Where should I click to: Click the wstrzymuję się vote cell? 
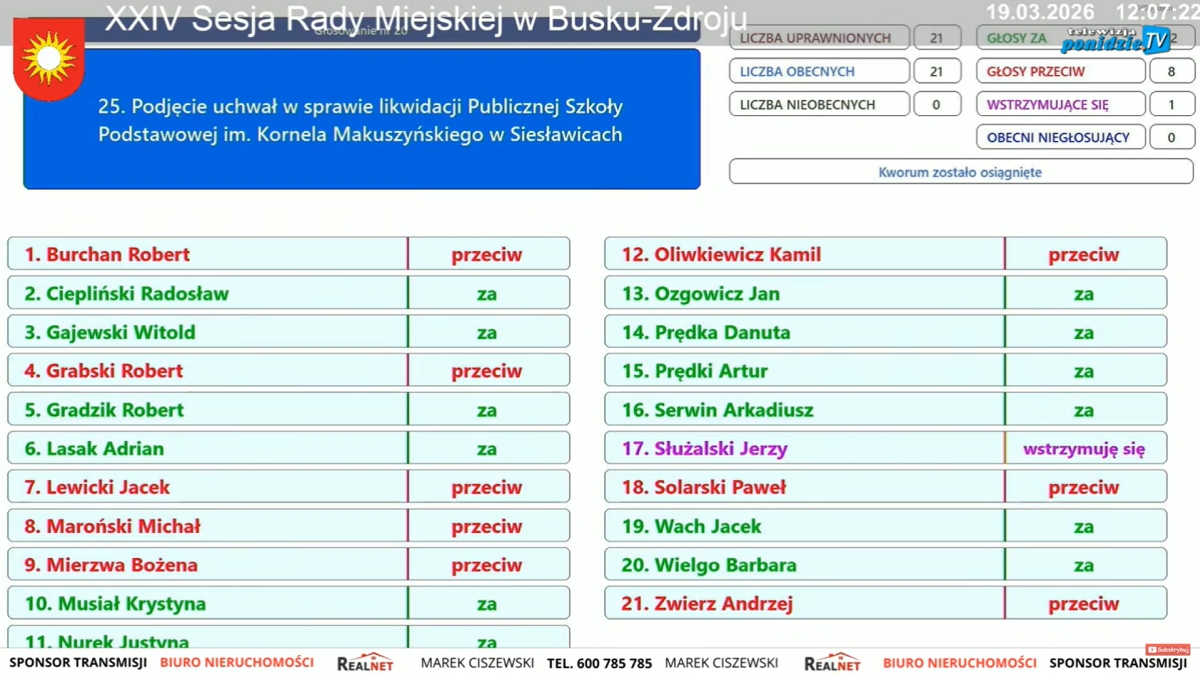pyautogui.click(x=1084, y=449)
